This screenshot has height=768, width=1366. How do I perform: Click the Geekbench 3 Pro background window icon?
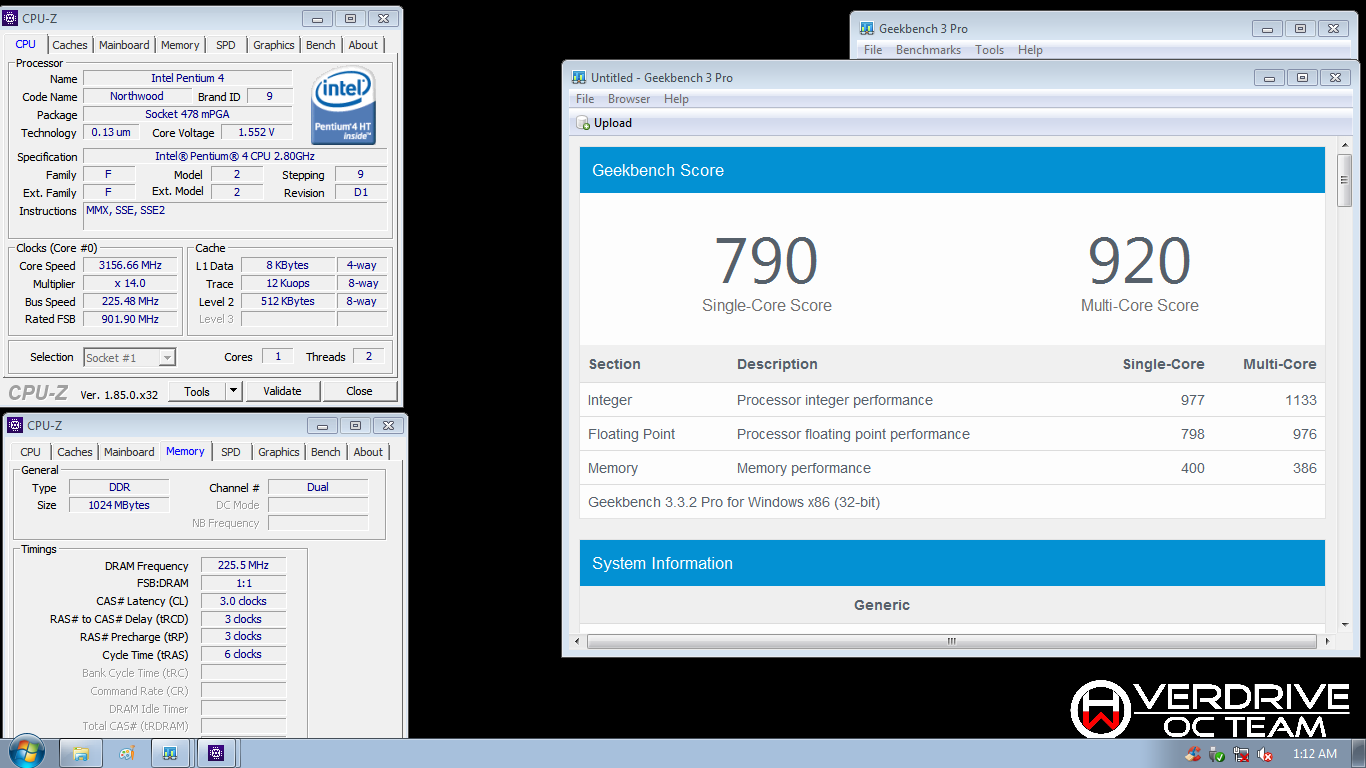click(866, 28)
